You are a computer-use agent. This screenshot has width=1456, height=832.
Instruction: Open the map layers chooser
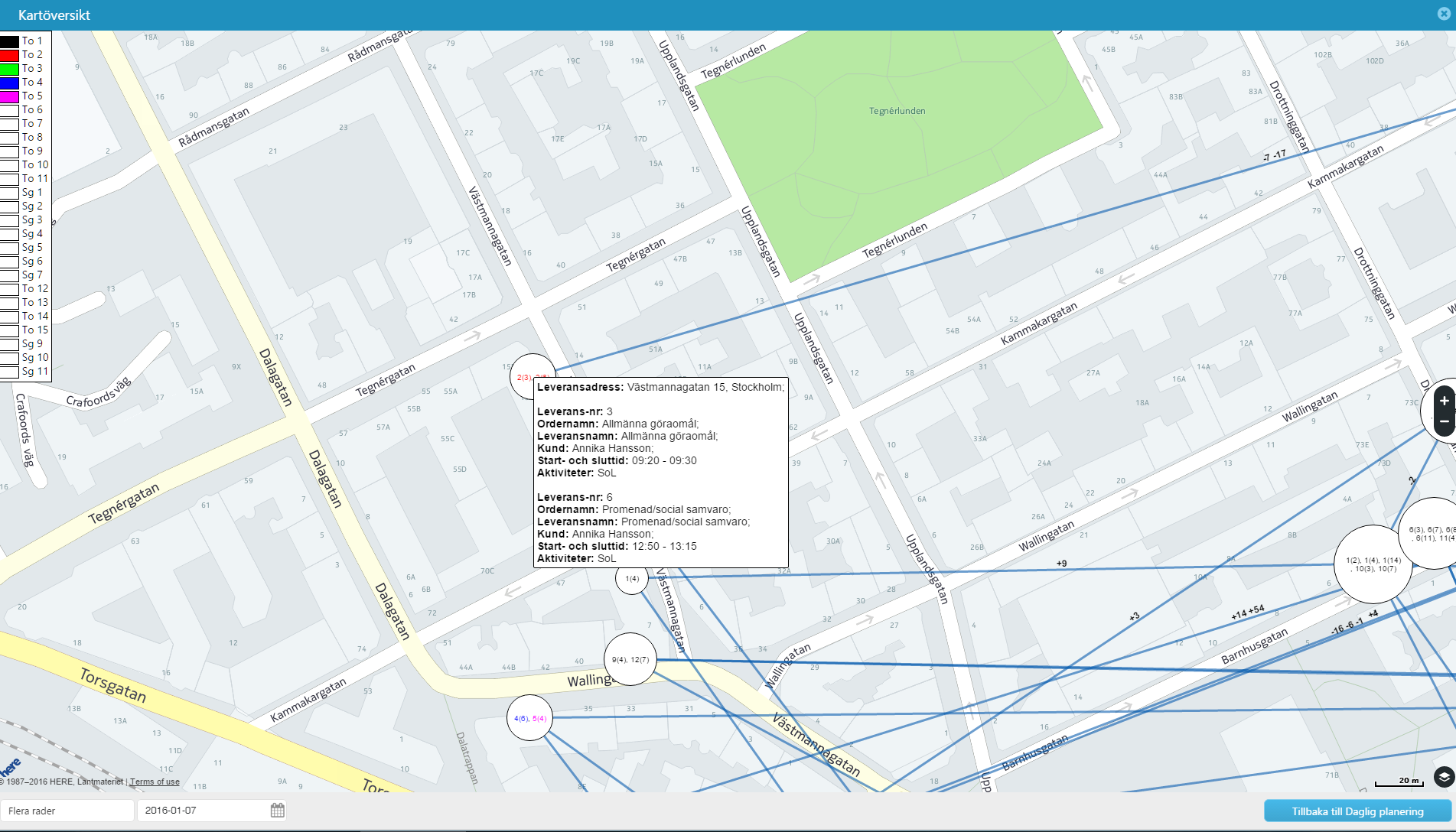pyautogui.click(x=1444, y=777)
